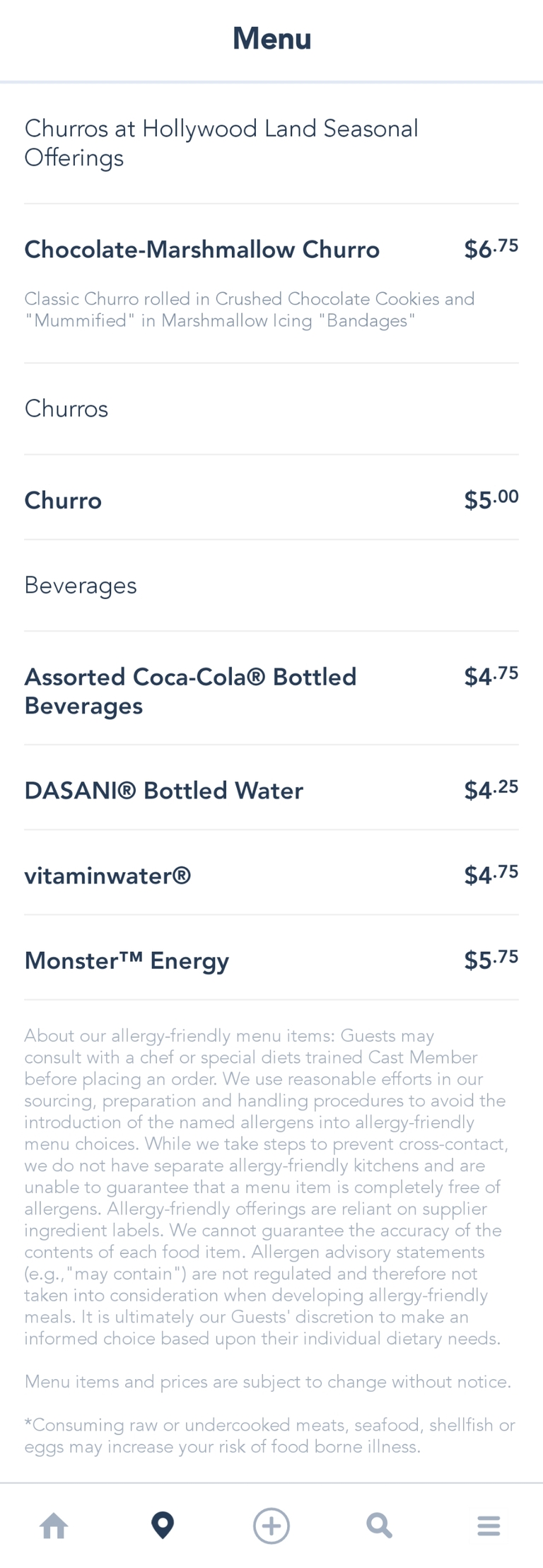Image resolution: width=543 pixels, height=1568 pixels.
Task: Tap the Crushed Chocolate Cookies description text
Action: pyautogui.click(x=250, y=310)
